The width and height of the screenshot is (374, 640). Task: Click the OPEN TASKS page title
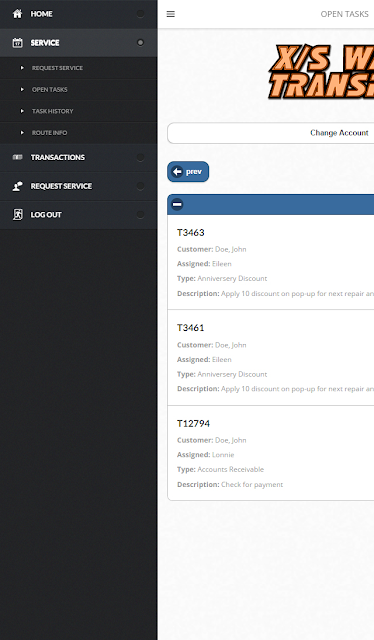click(x=345, y=14)
